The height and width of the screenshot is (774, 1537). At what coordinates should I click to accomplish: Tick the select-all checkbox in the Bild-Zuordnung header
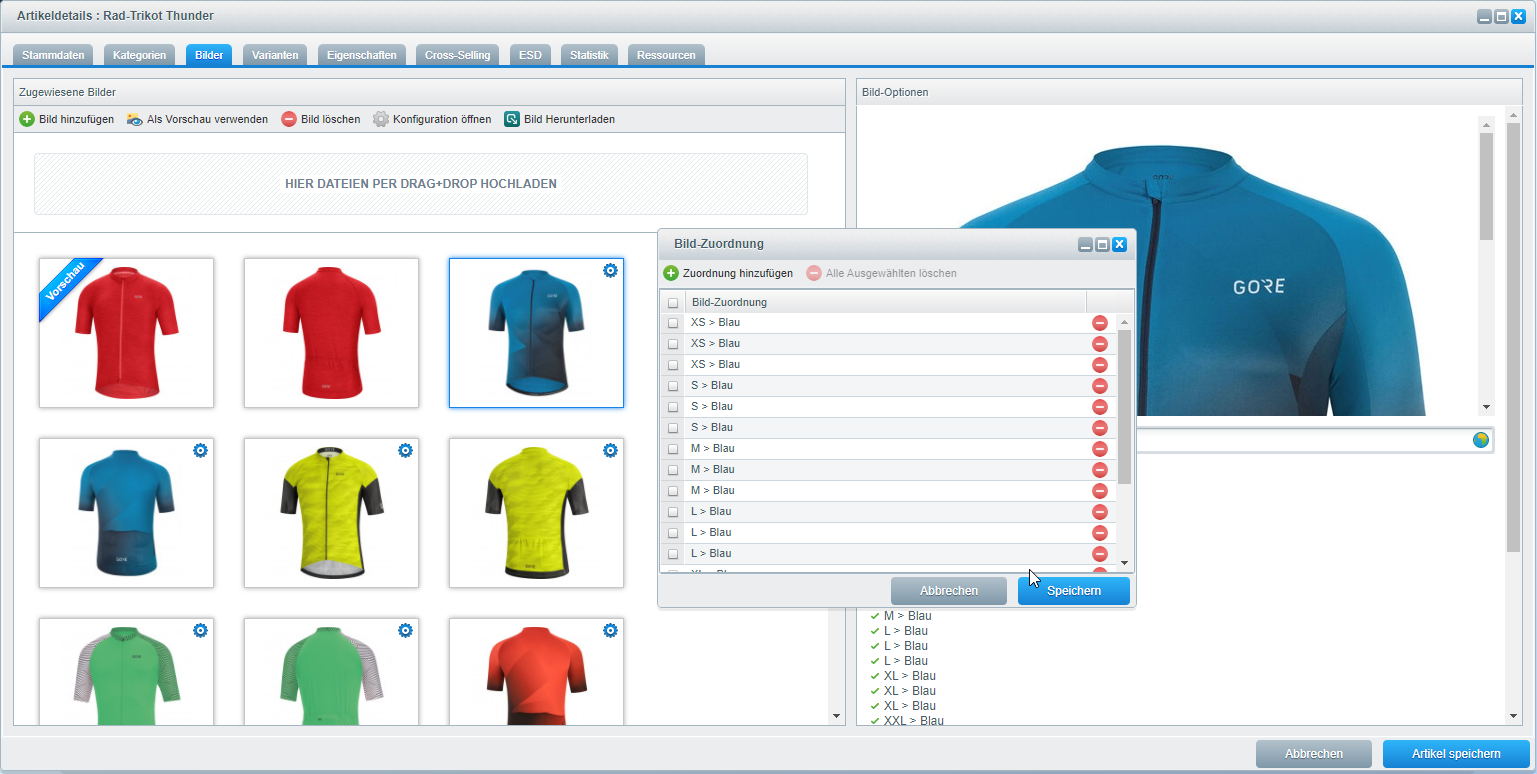[x=673, y=303]
